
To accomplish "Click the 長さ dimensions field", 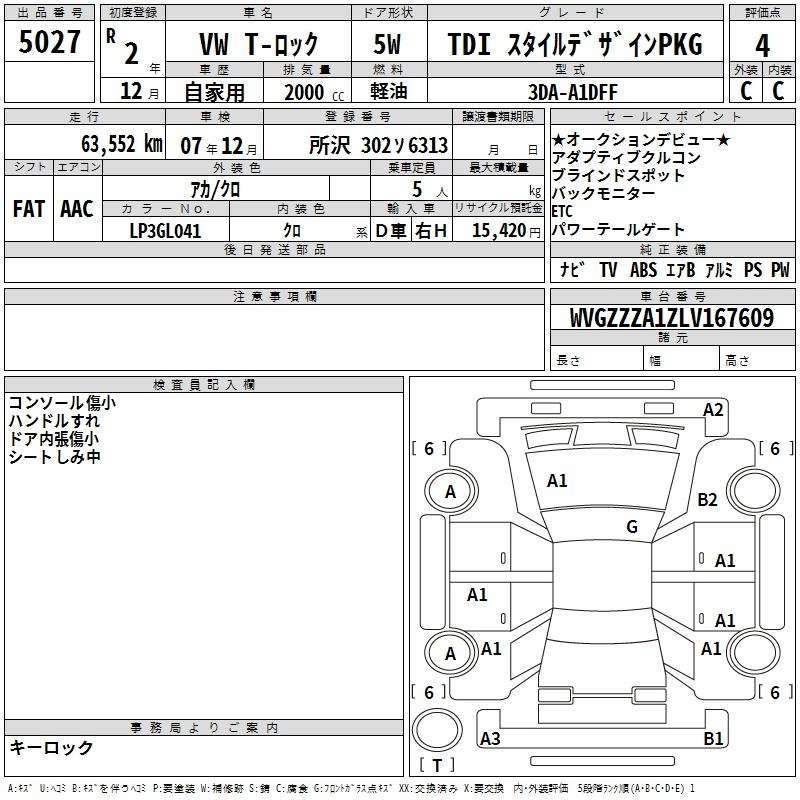I will 597,360.
